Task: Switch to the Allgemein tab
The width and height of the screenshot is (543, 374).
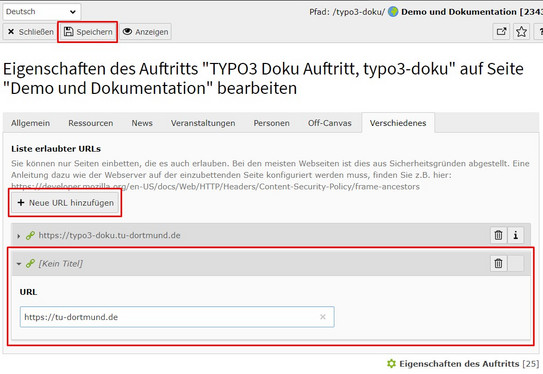Action: point(30,123)
